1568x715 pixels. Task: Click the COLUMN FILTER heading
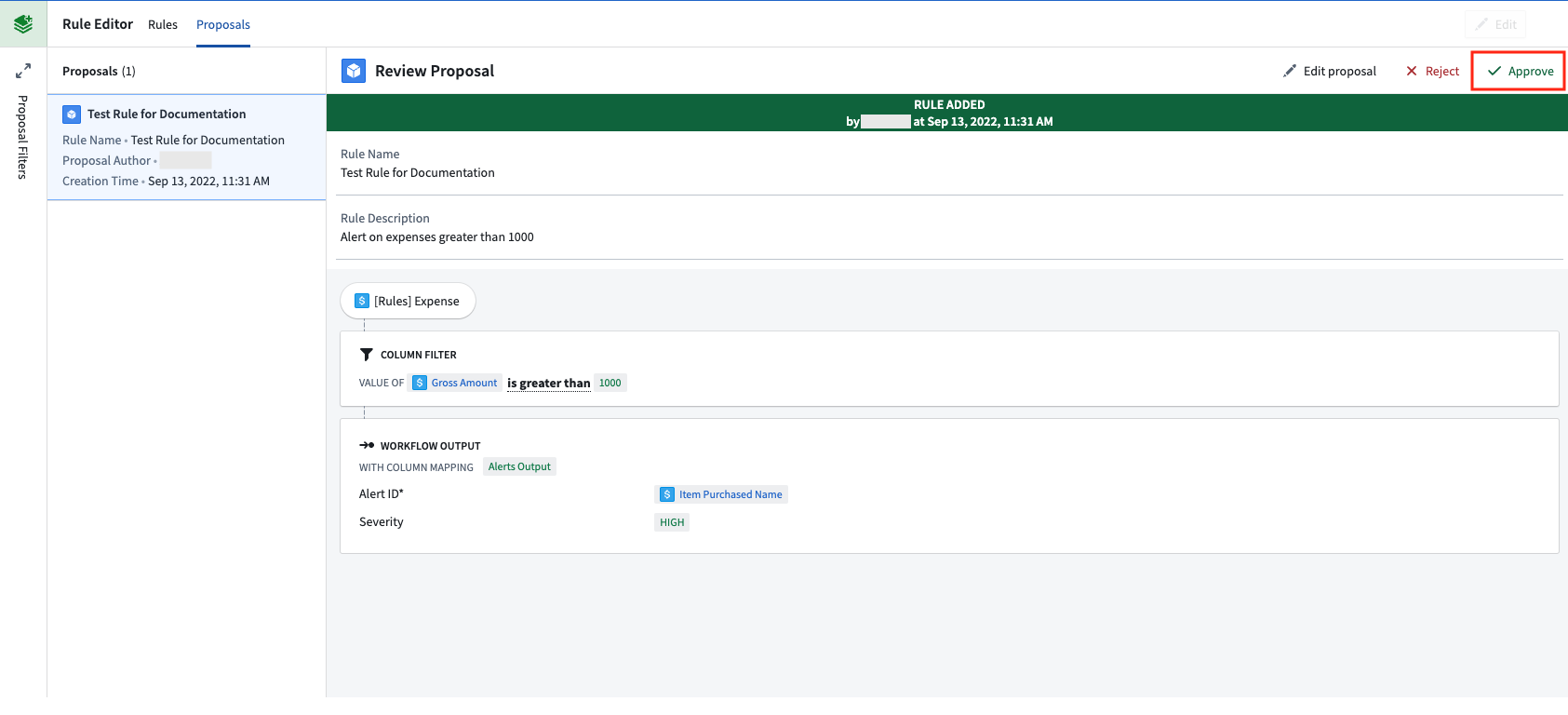point(419,355)
